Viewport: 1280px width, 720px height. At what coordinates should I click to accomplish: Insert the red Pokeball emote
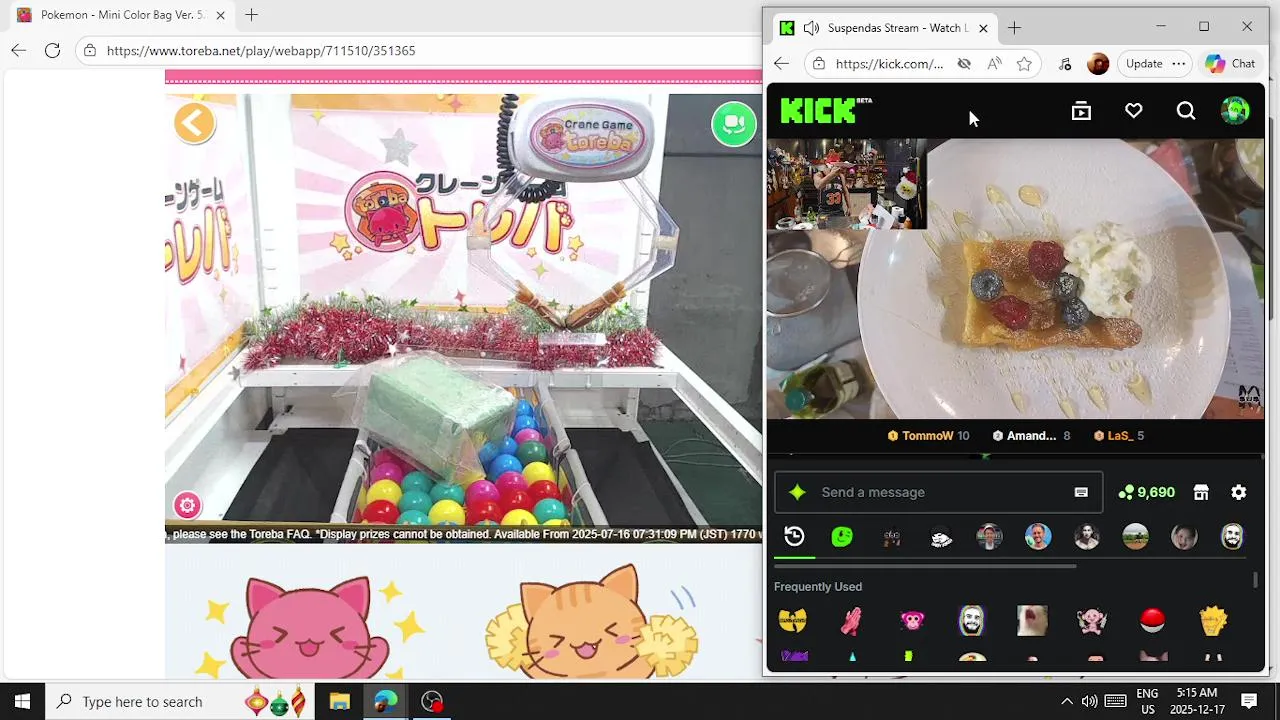(1152, 621)
